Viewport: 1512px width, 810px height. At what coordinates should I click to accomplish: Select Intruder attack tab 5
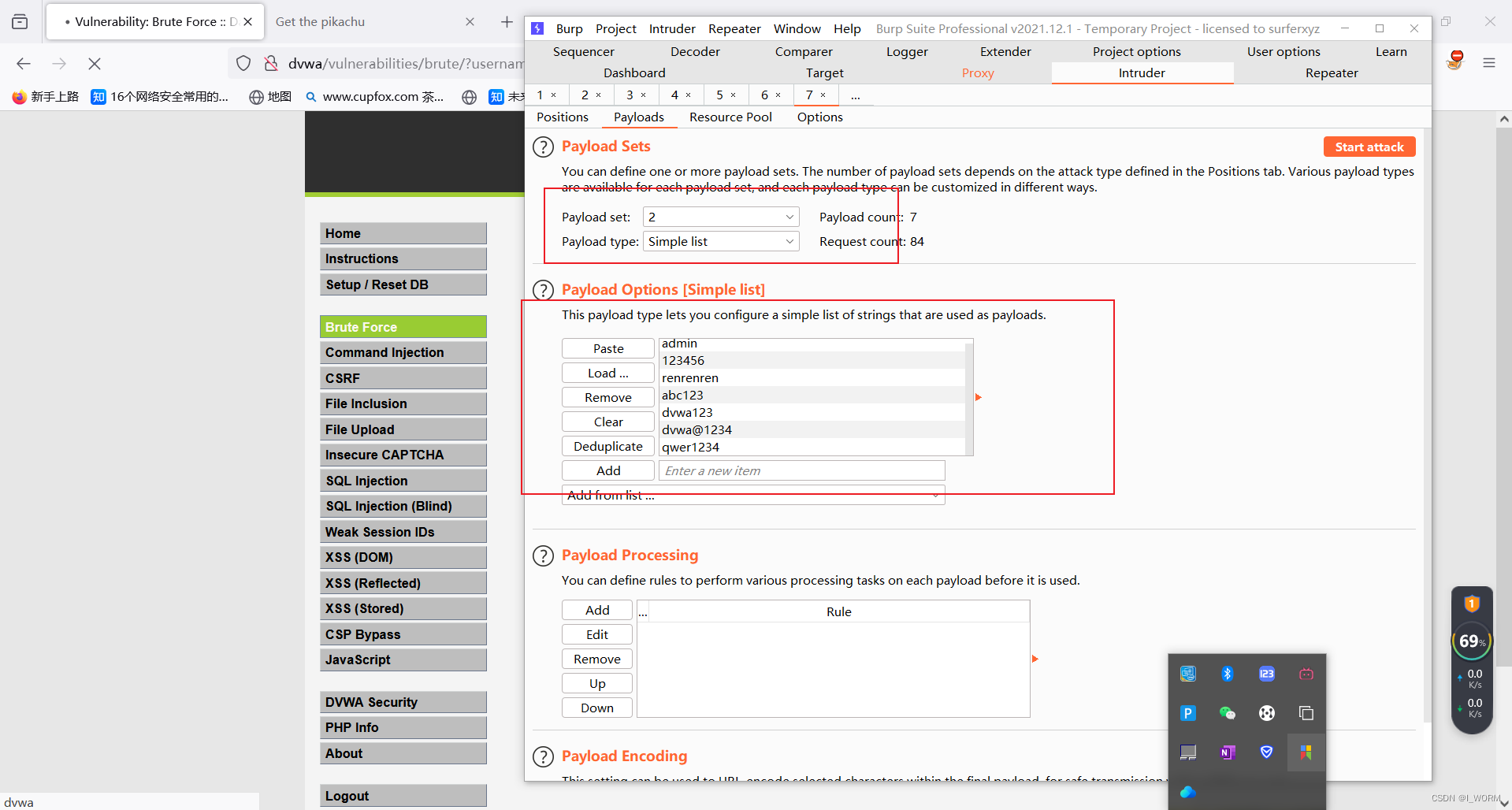point(719,95)
